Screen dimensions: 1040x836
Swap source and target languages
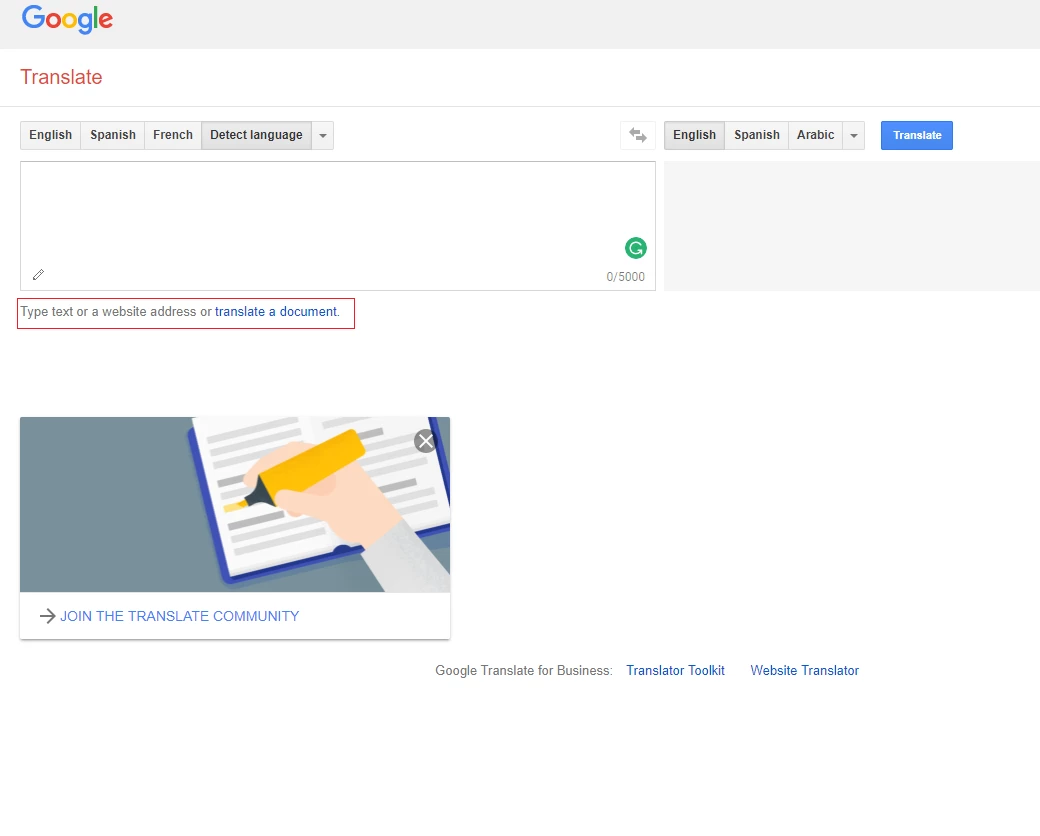(638, 135)
